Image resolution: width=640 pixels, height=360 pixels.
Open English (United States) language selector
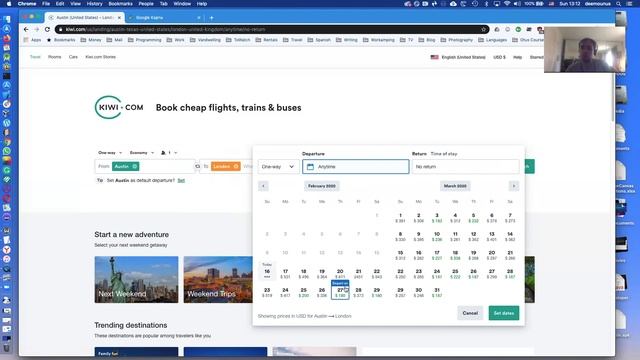click(458, 57)
